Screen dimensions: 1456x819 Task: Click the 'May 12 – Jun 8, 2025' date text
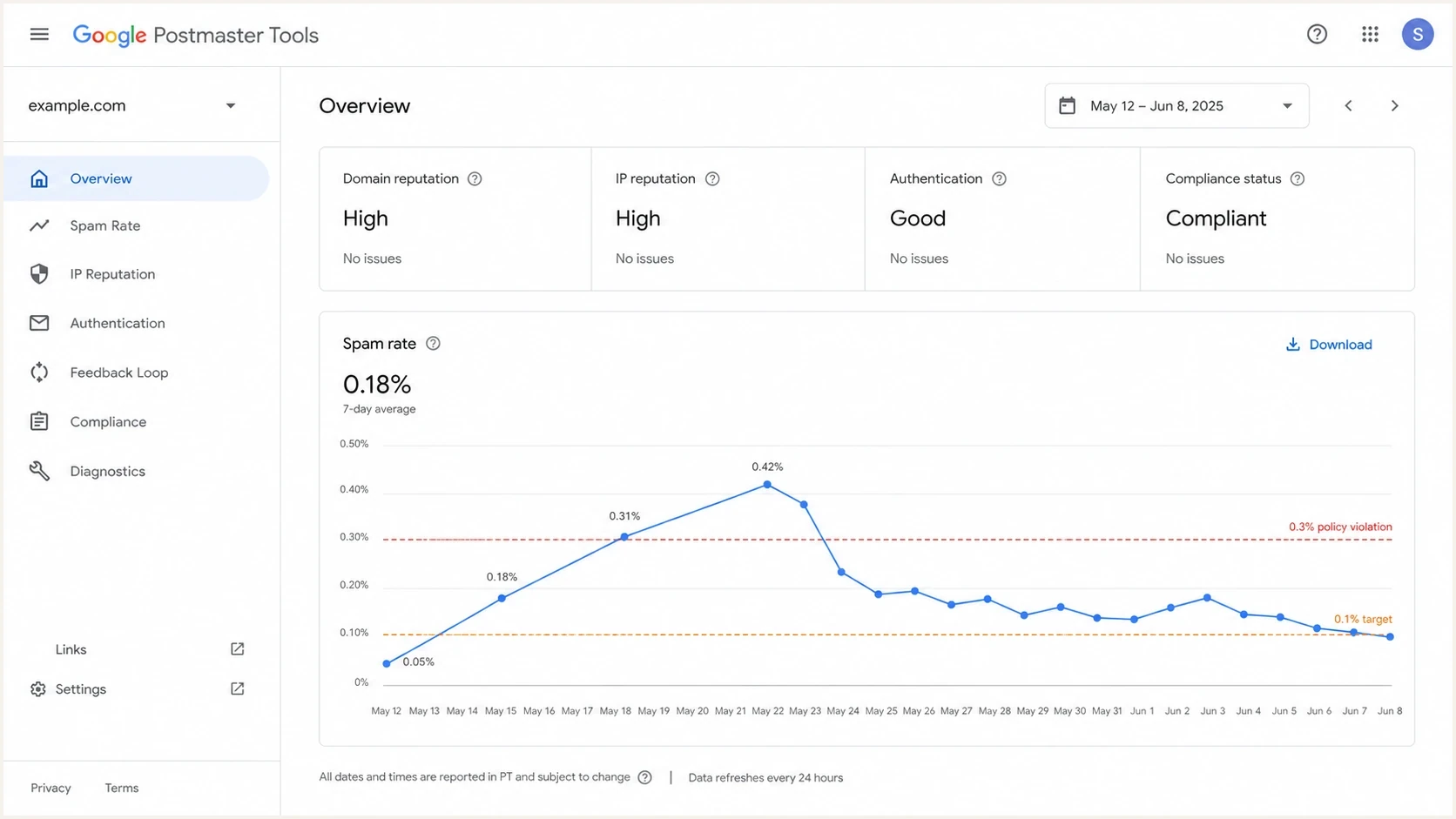pos(1156,105)
